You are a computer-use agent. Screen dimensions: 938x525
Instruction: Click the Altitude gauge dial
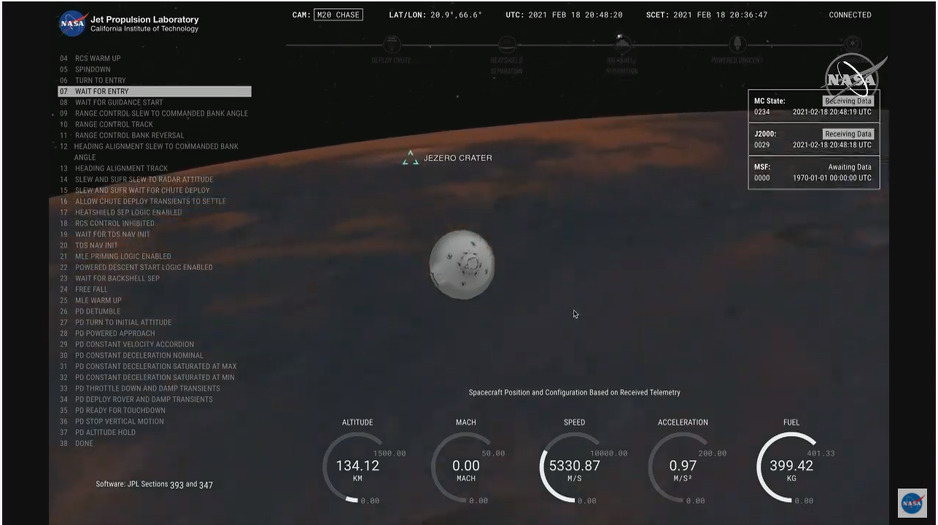point(357,466)
